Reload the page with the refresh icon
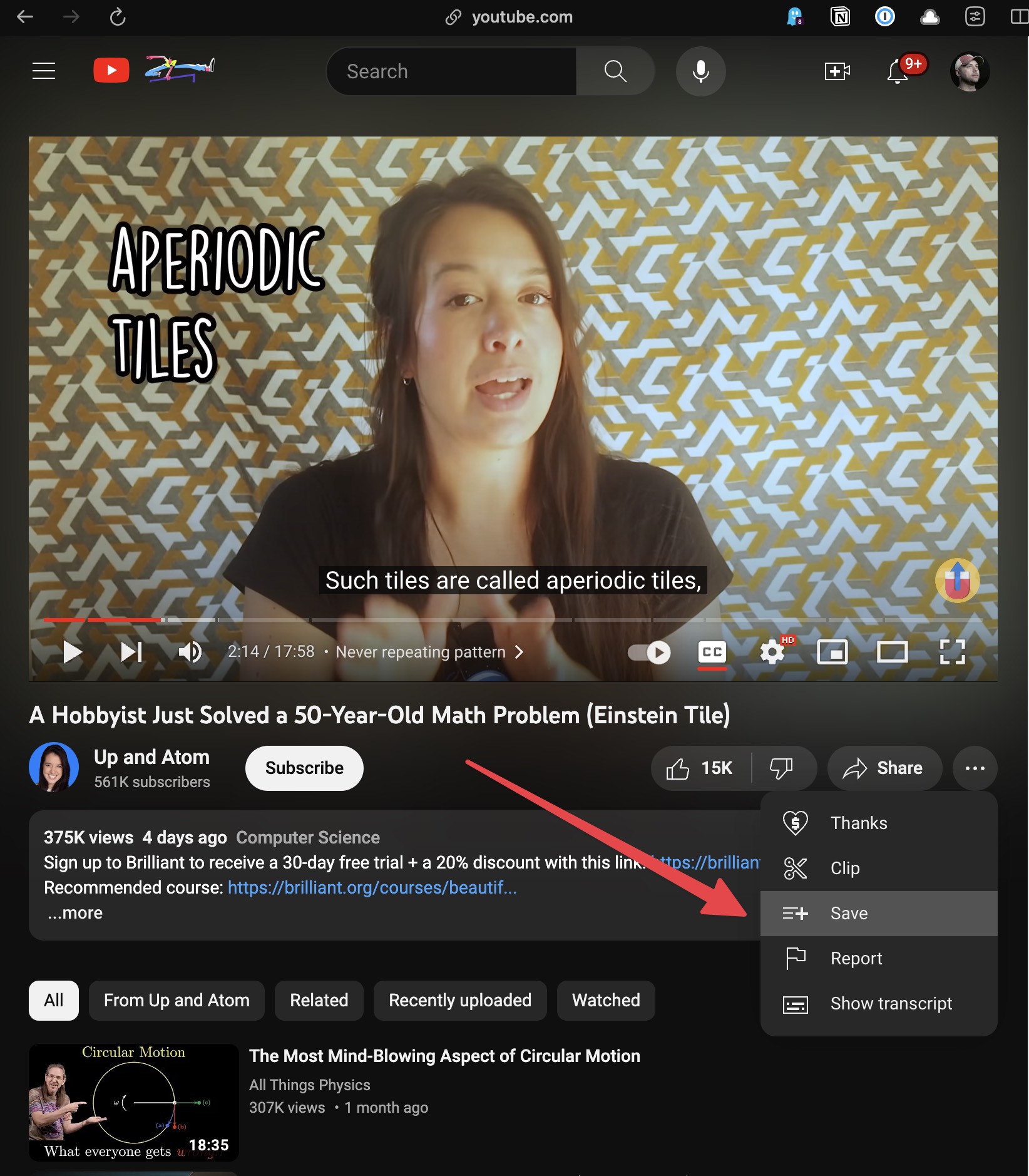 tap(118, 17)
